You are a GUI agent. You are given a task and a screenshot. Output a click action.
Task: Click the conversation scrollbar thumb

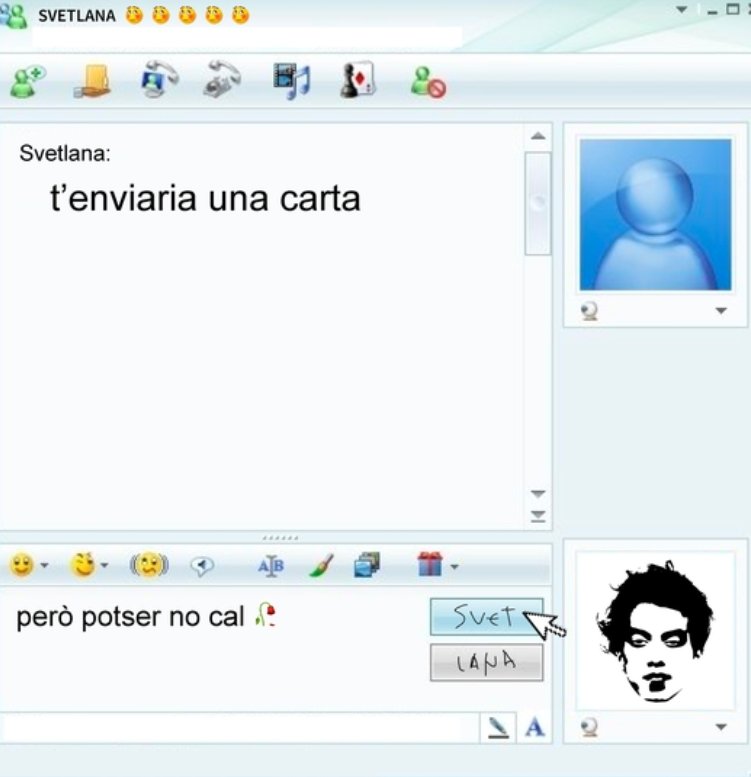point(538,204)
